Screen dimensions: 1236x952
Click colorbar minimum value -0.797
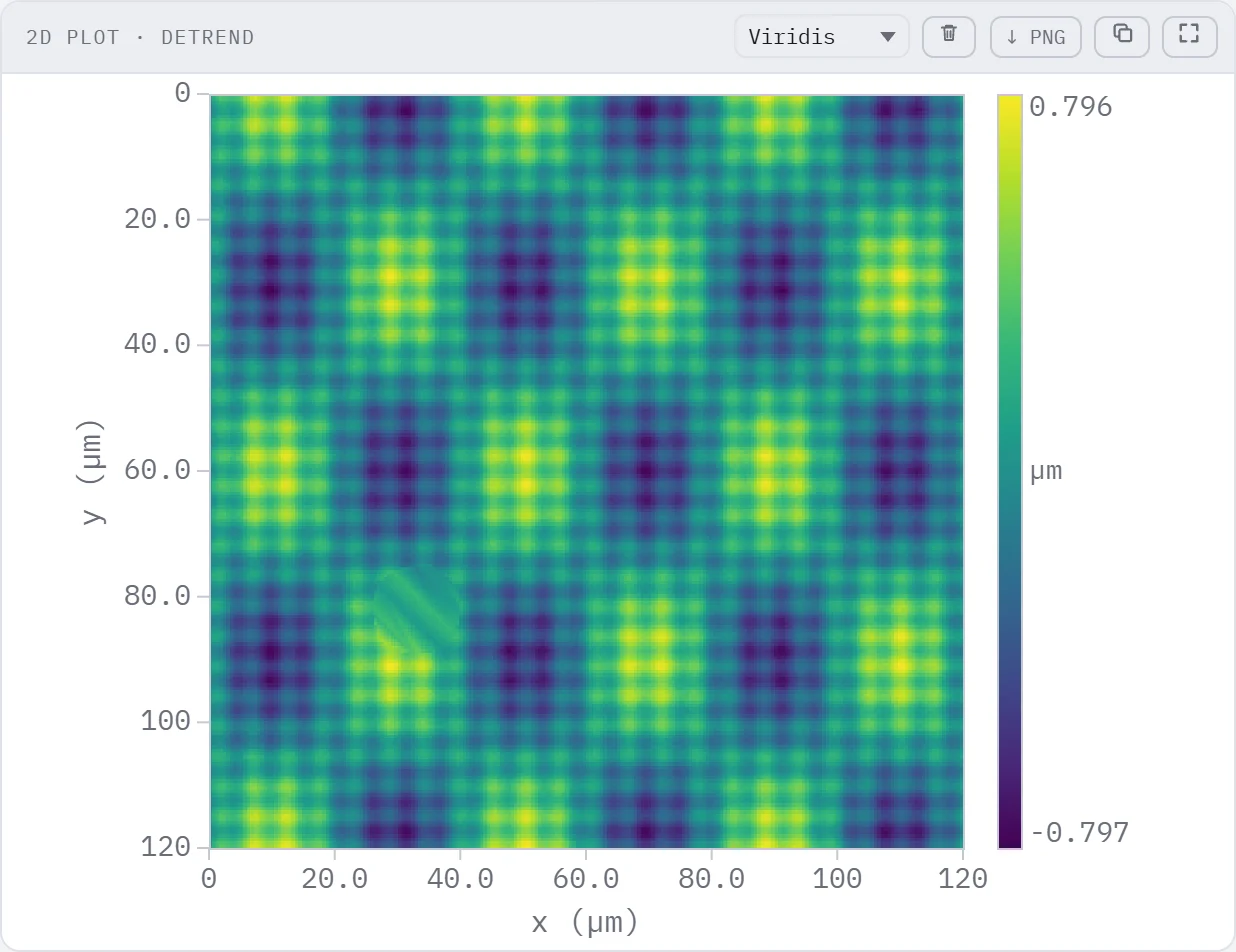pos(1078,833)
